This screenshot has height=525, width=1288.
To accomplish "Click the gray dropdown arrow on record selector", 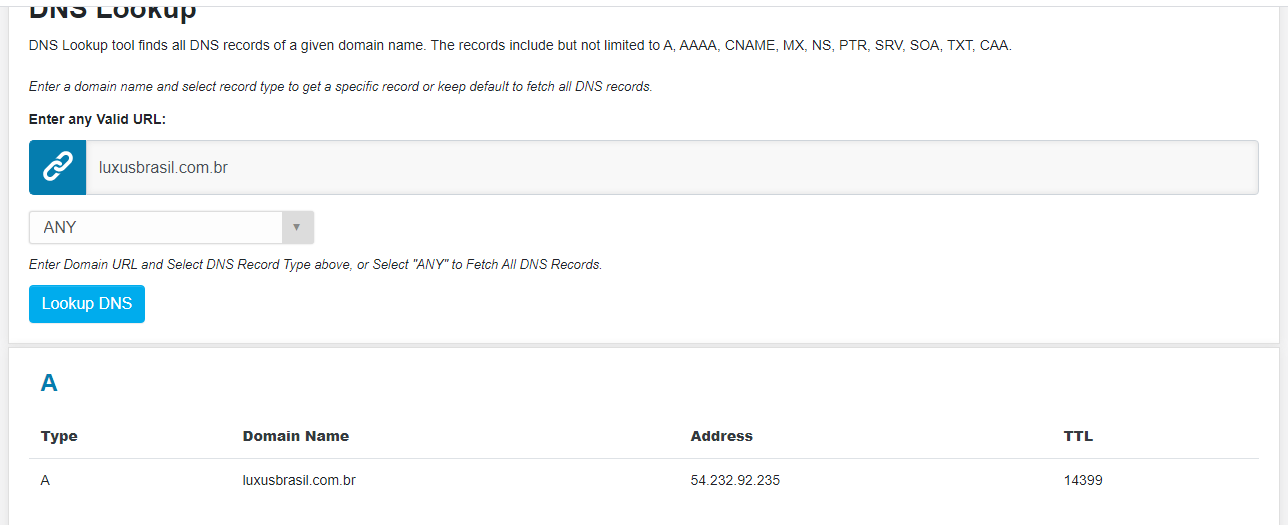I will coord(296,227).
